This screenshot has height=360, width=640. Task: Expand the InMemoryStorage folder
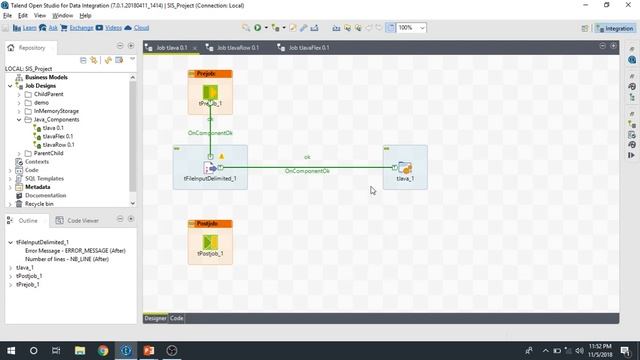[x=19, y=111]
